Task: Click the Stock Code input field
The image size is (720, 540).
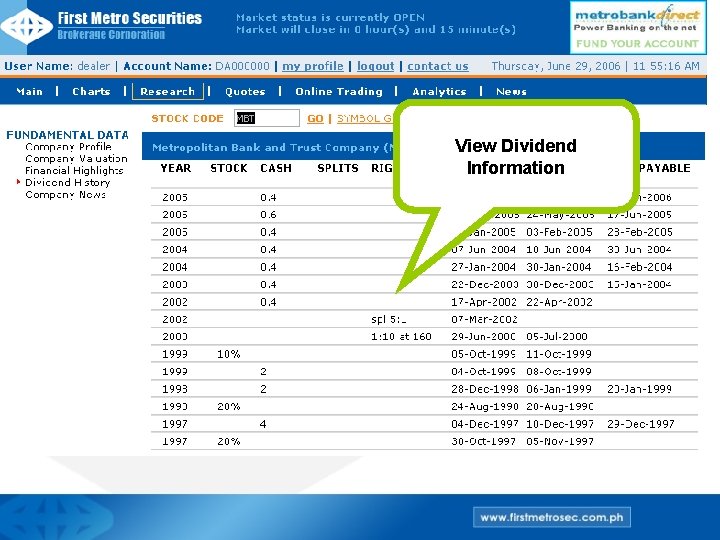Action: point(267,118)
